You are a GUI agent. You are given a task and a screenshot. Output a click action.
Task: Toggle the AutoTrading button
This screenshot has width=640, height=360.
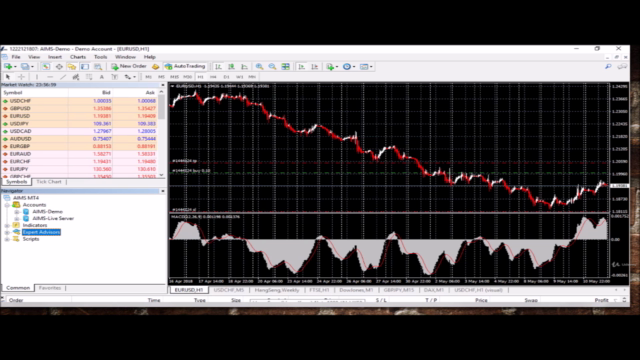click(x=185, y=67)
